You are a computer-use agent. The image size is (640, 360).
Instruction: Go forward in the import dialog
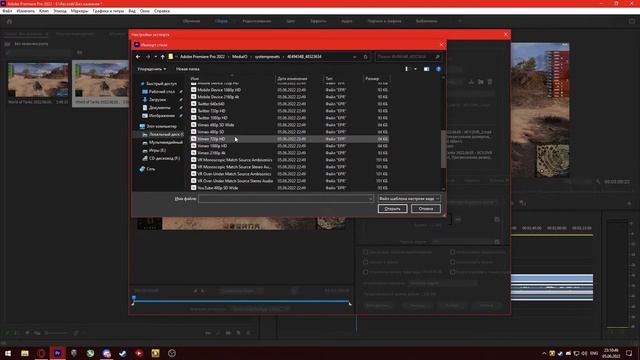tap(148, 57)
